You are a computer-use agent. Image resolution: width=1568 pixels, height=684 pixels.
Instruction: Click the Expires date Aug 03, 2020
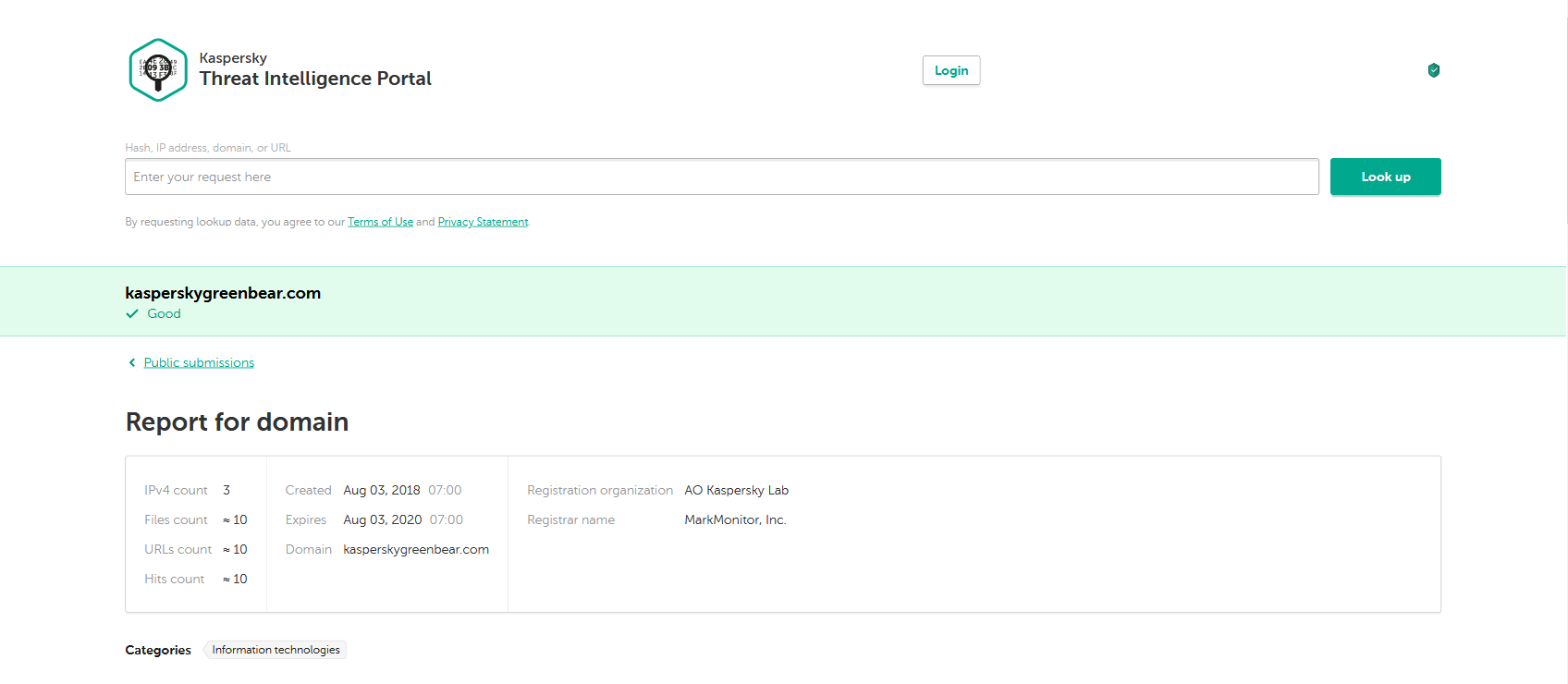point(383,519)
